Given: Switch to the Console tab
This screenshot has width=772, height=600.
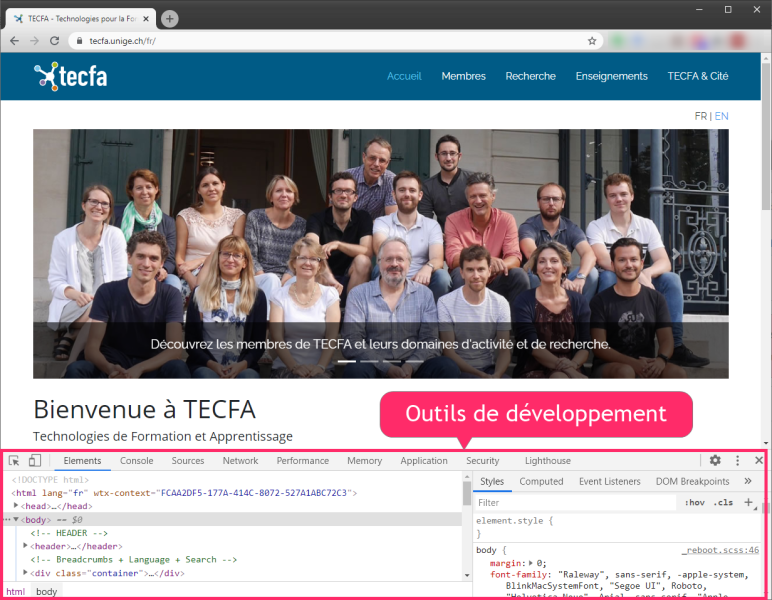Looking at the screenshot, I should click(x=136, y=461).
